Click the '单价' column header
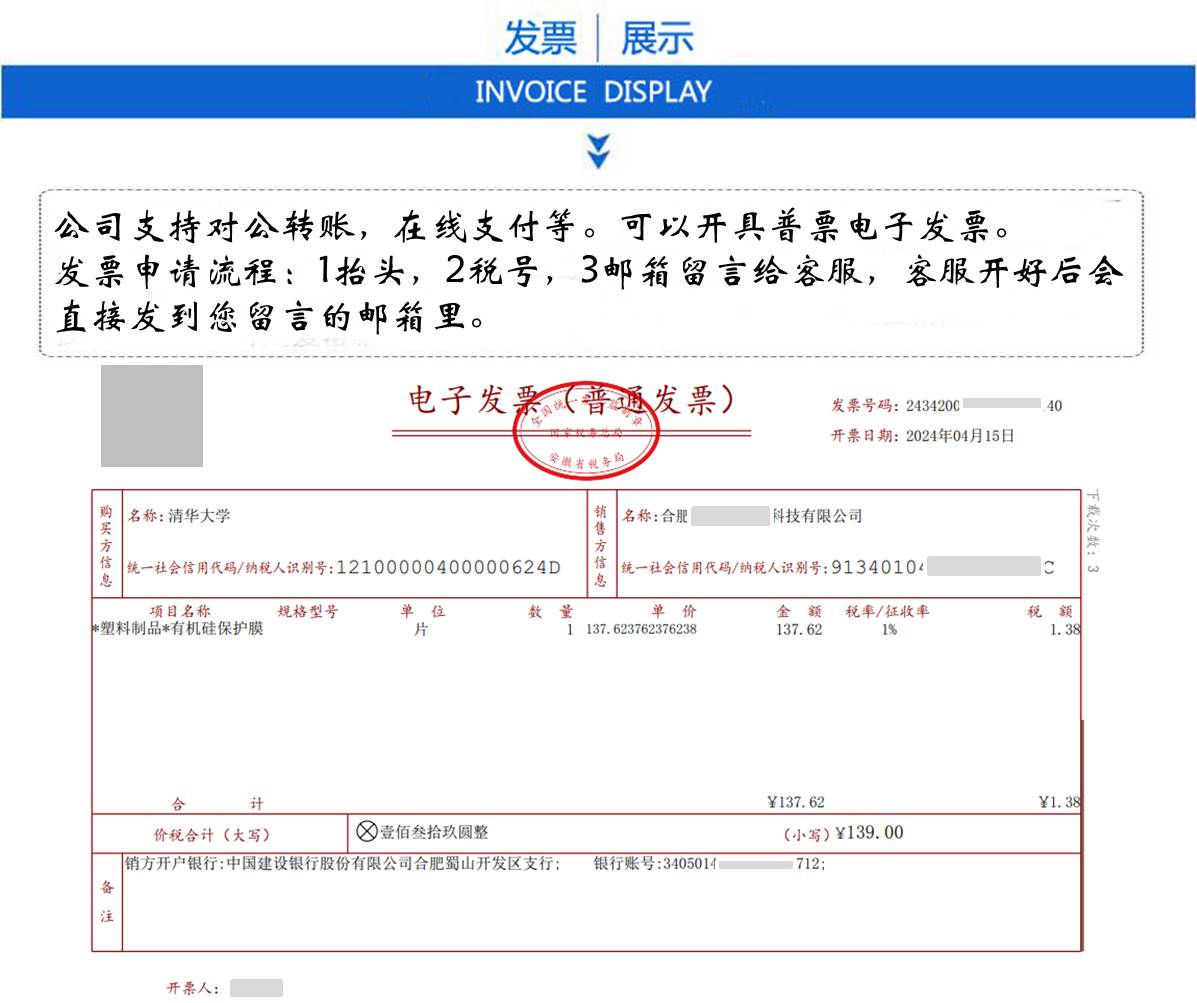Viewport: 1197px width, 1003px height. 674,611
